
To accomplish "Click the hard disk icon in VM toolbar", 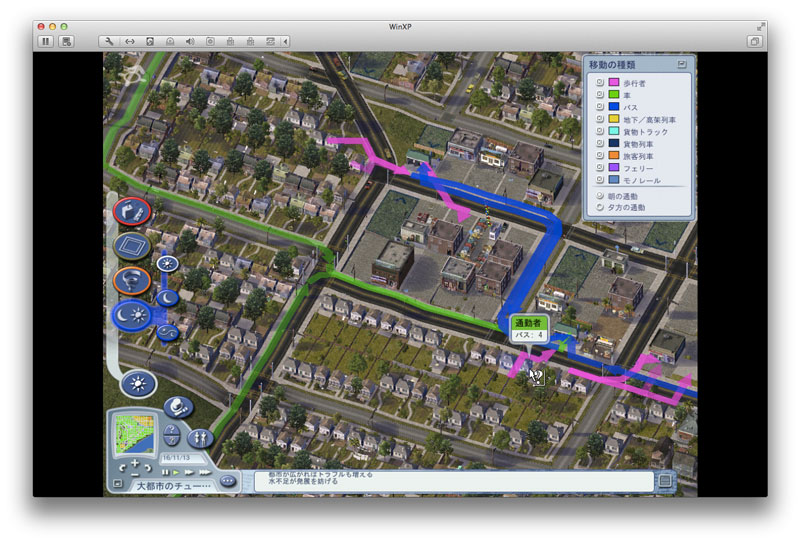I will tap(149, 41).
